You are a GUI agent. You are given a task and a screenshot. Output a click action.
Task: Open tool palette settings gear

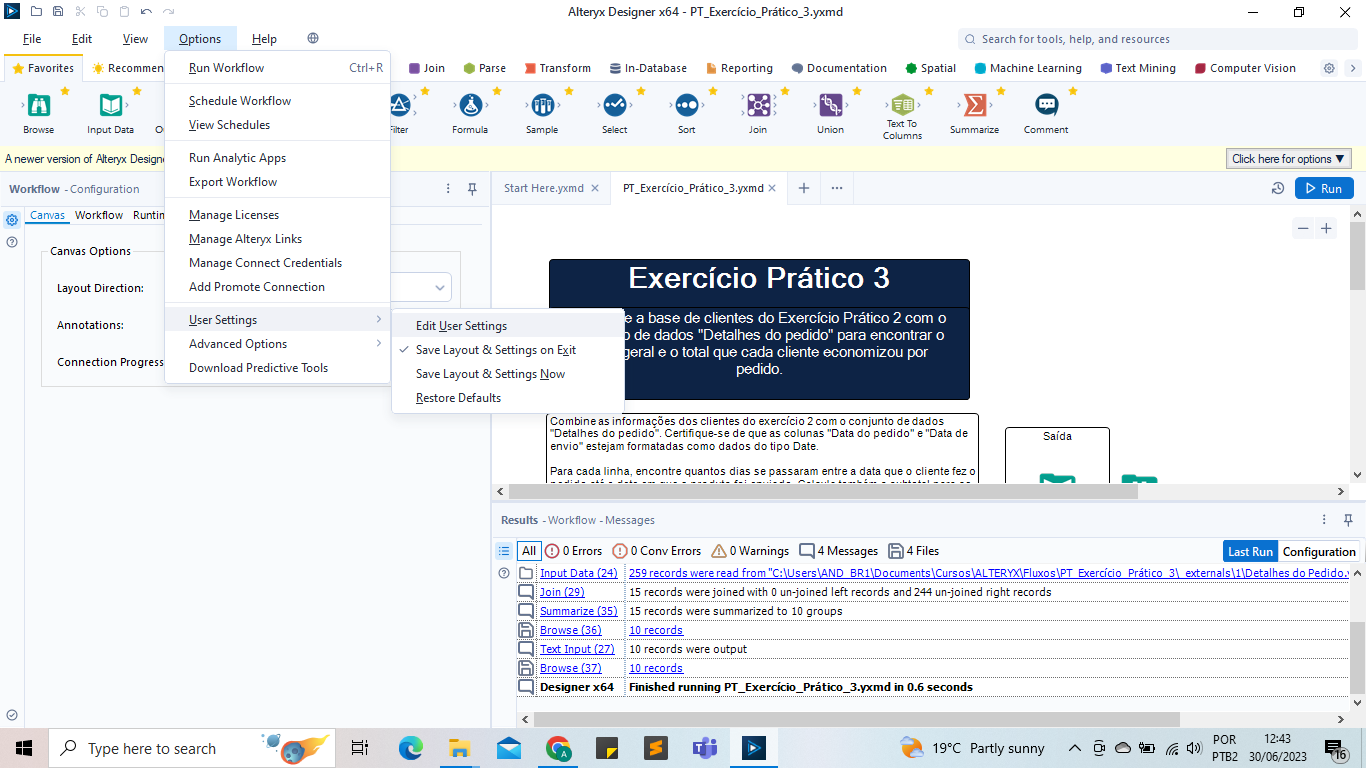1329,68
